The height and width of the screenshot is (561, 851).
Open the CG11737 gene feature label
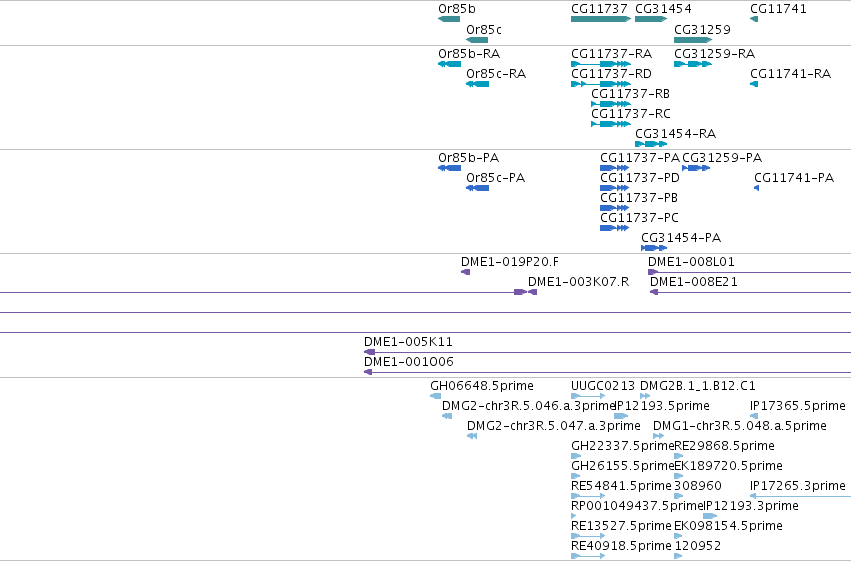pyautogui.click(x=599, y=9)
